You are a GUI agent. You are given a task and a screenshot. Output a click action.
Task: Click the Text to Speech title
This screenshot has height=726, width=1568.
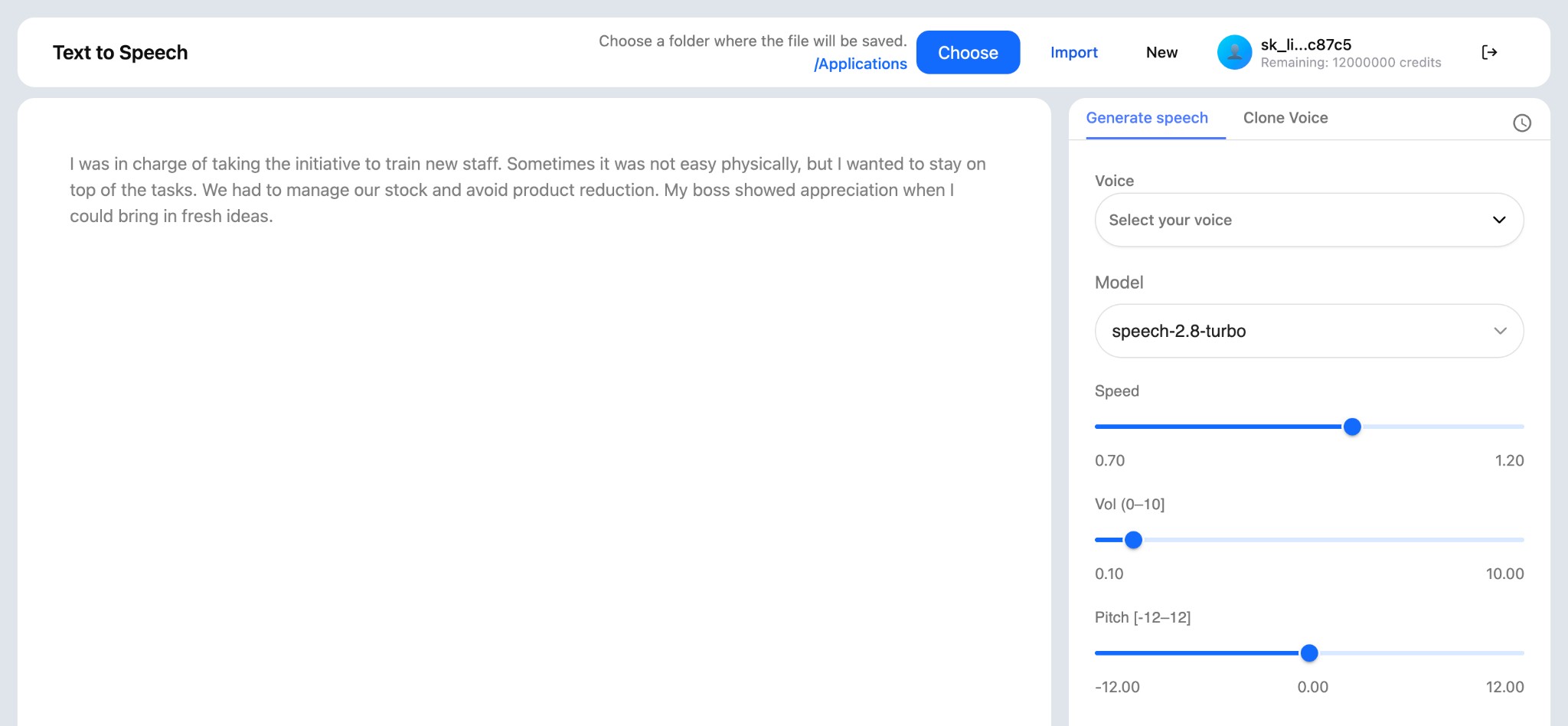click(x=119, y=52)
